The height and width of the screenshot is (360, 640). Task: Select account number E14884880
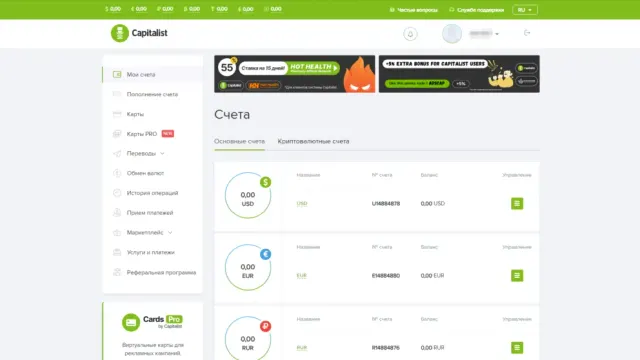pyautogui.click(x=386, y=276)
